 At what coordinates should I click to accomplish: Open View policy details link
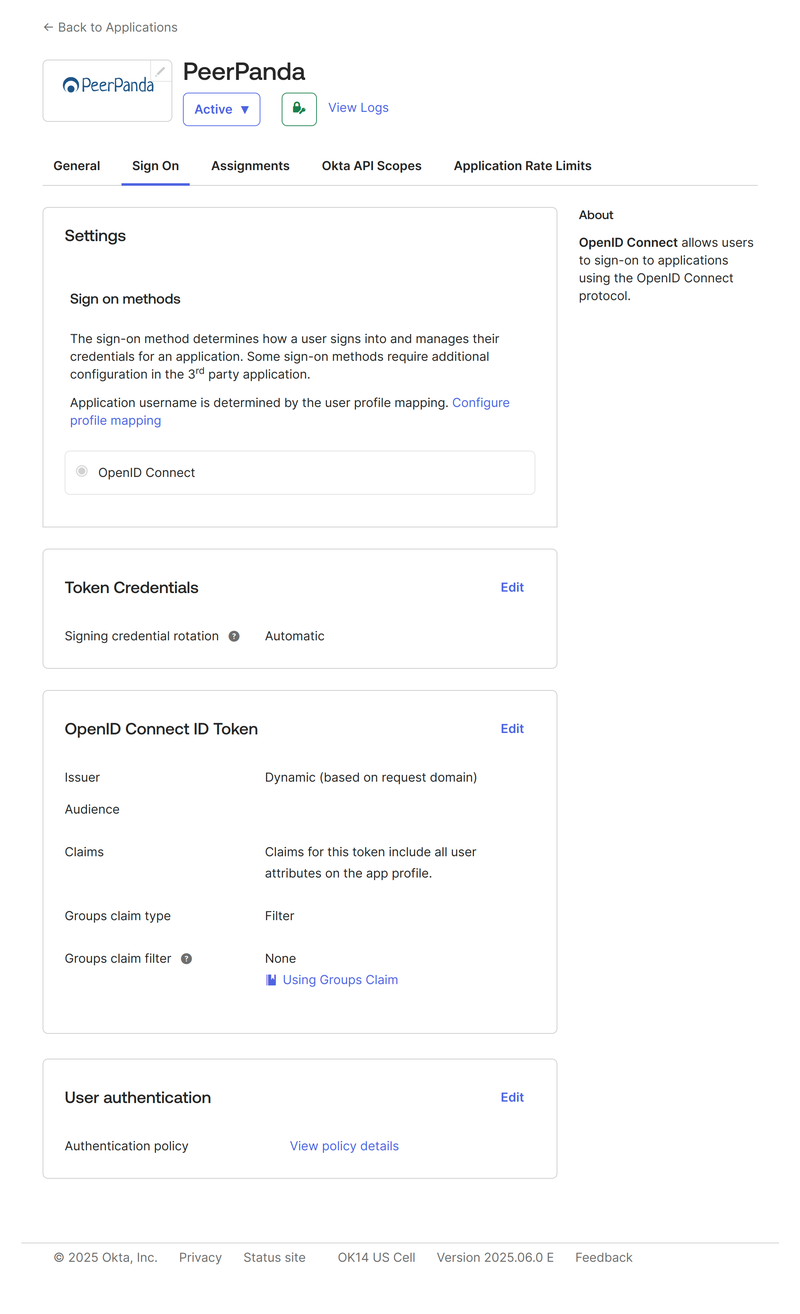[x=344, y=1146]
